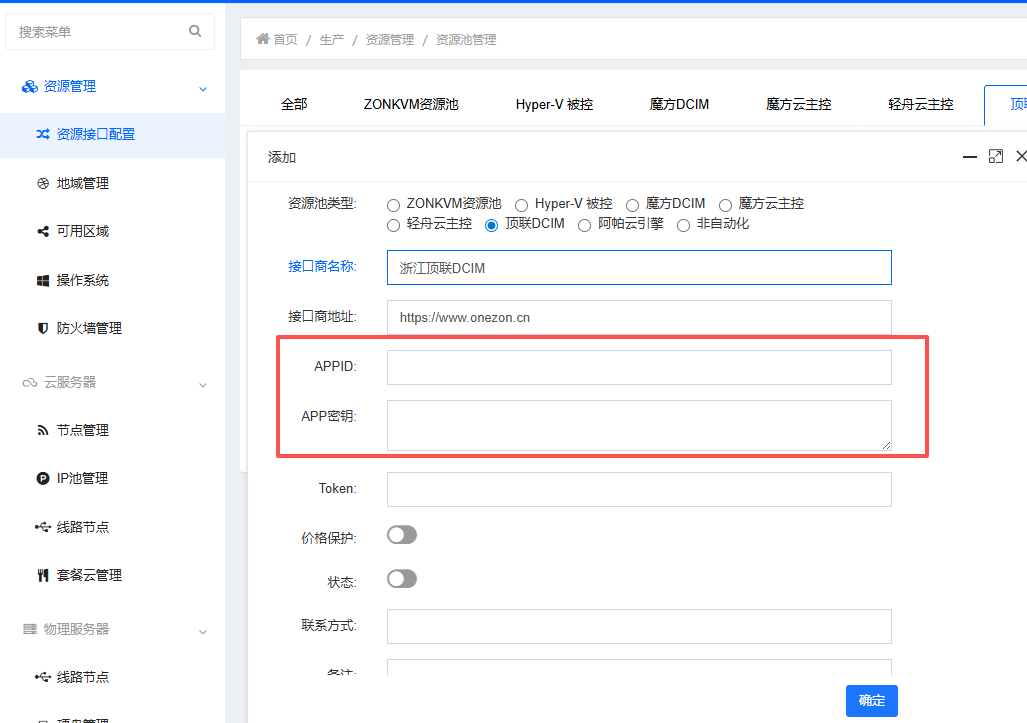Toggle the 状态 switch
This screenshot has width=1027, height=723.
pos(401,579)
